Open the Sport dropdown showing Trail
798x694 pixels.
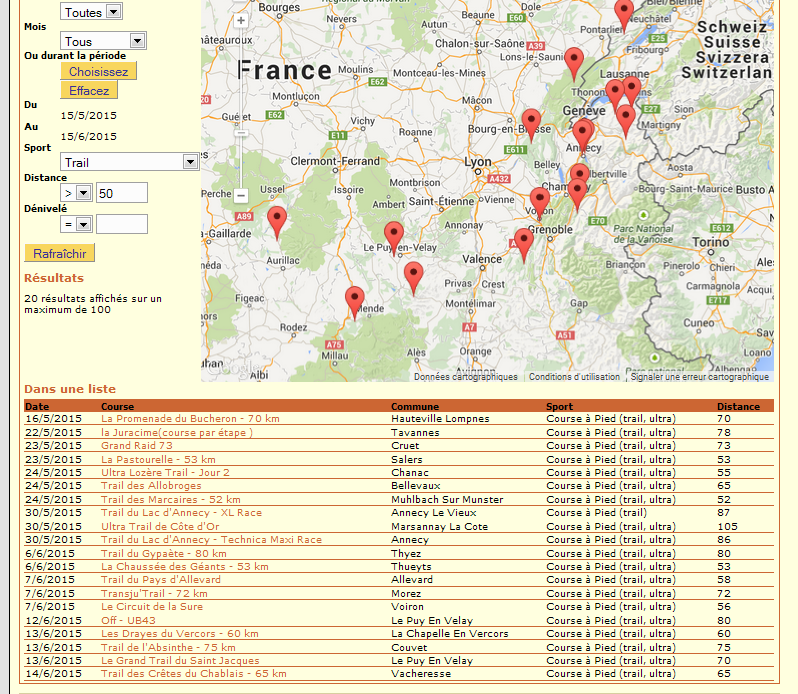(x=129, y=162)
